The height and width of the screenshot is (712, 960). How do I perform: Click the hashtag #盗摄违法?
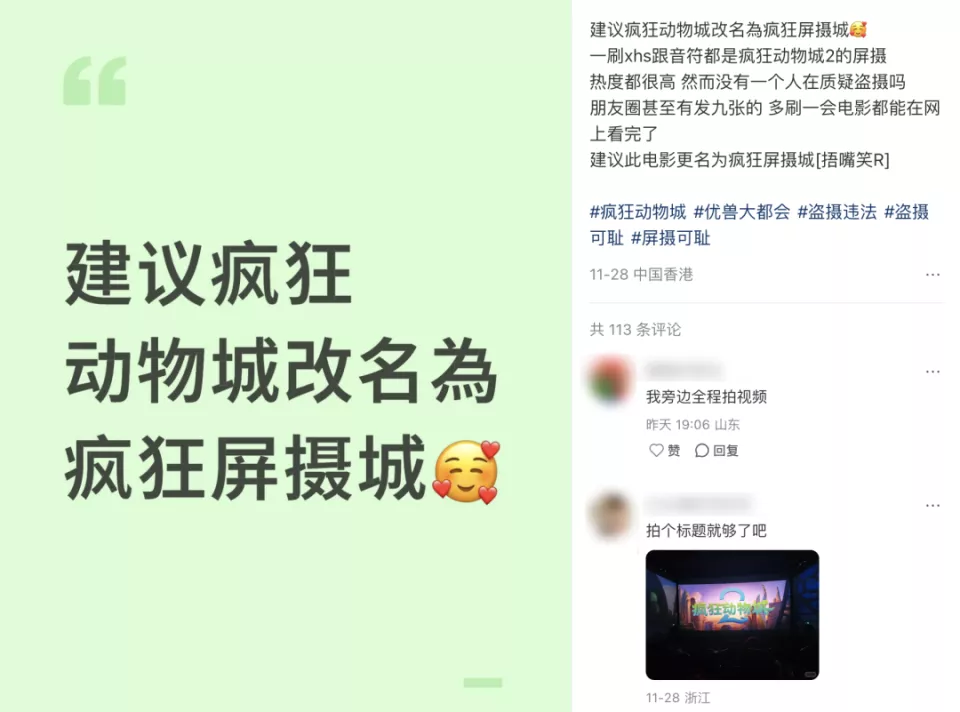[836, 212]
